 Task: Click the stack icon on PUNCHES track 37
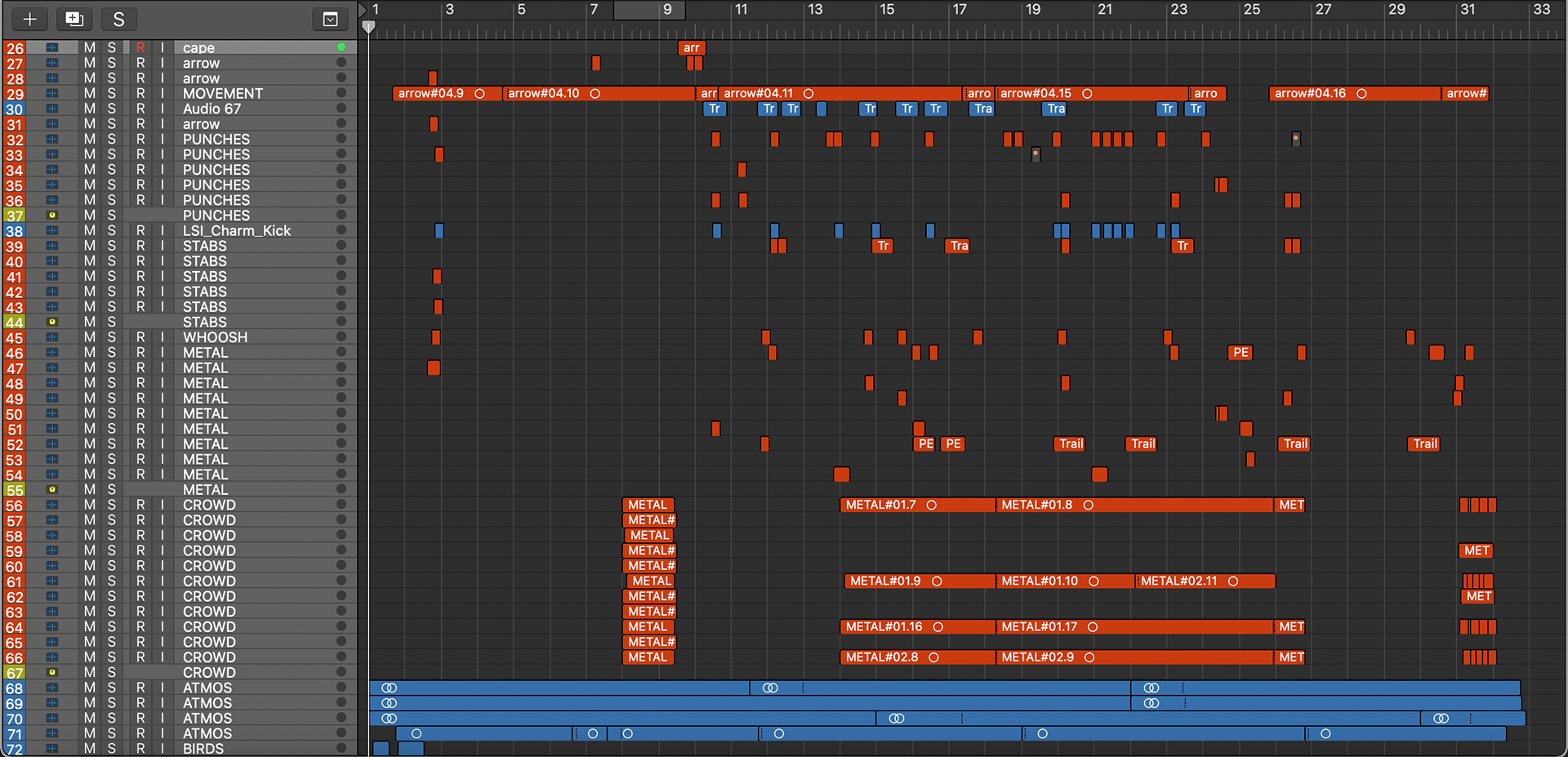pos(52,216)
